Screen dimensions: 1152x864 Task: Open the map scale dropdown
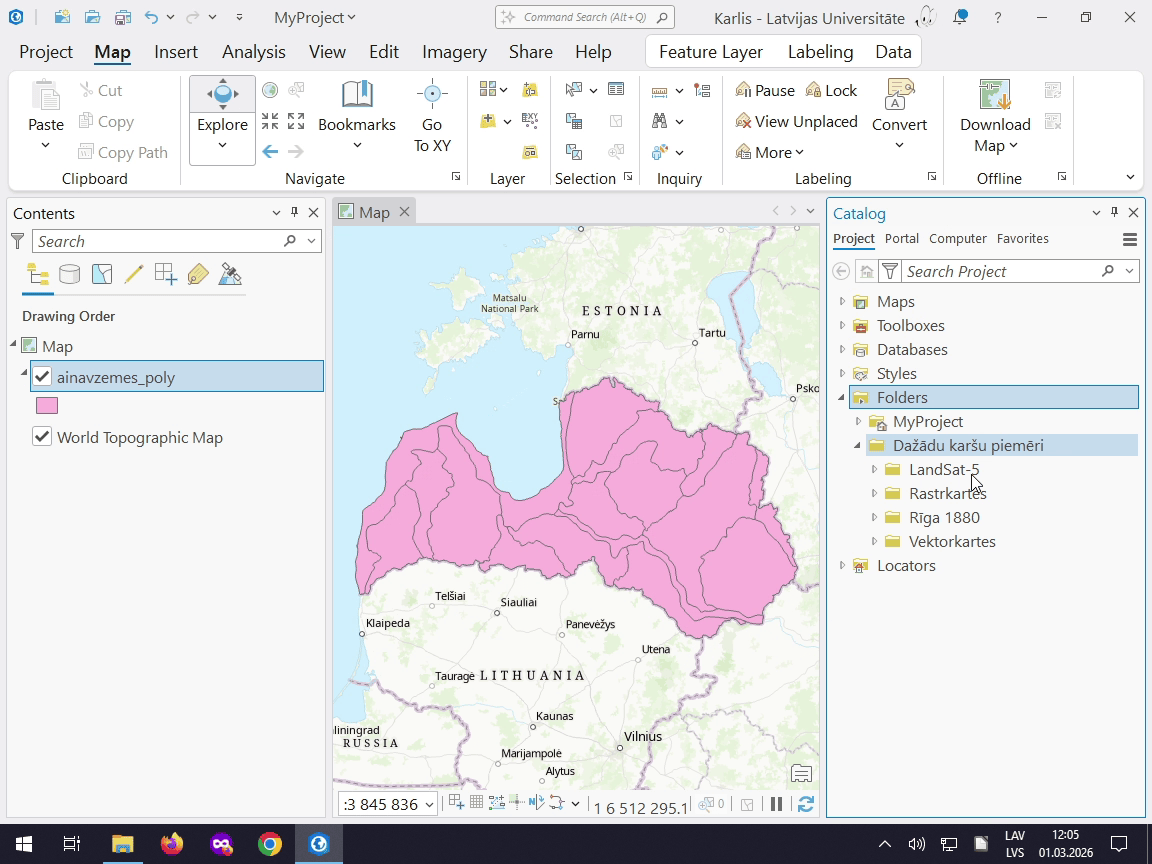pos(430,804)
